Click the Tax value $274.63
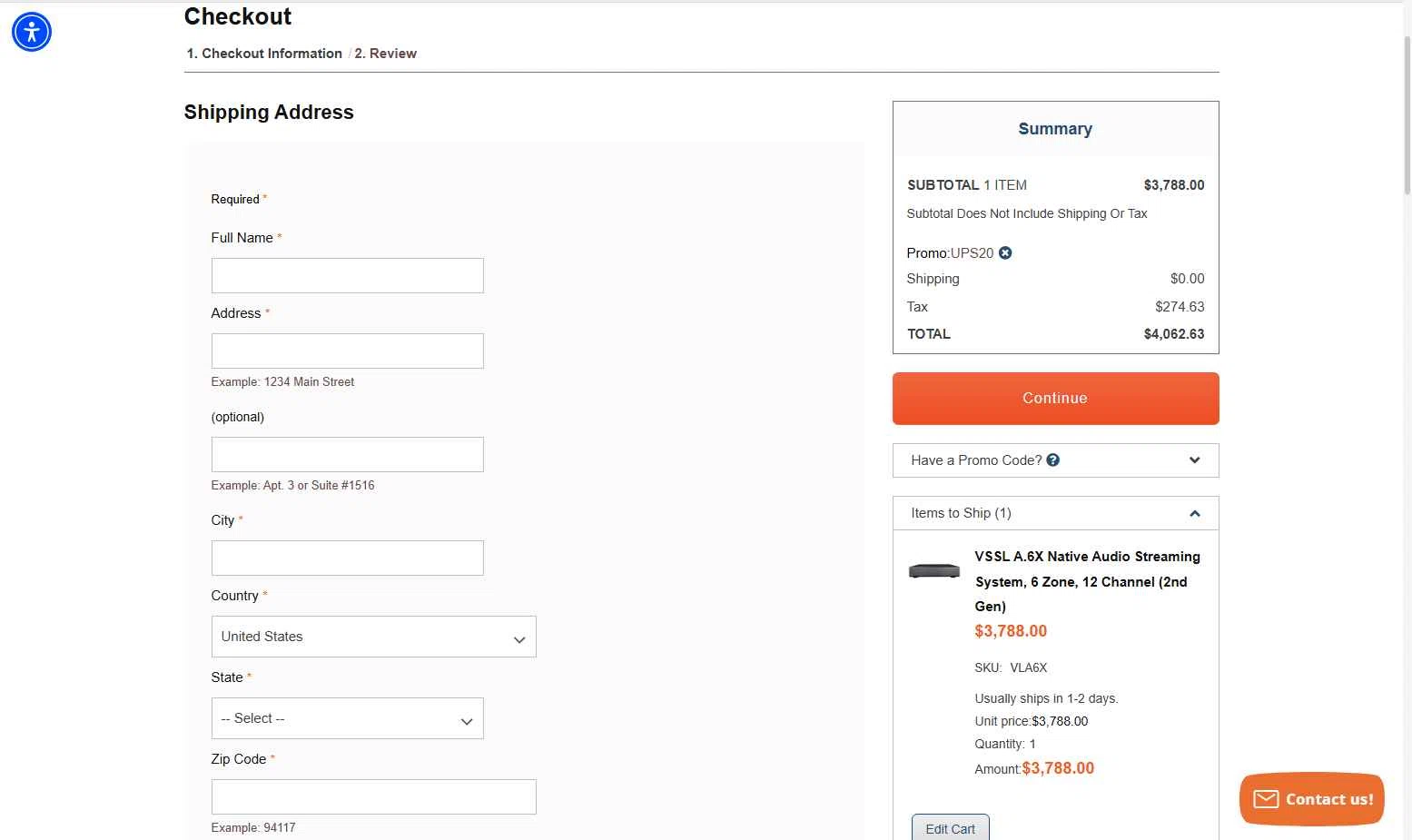The image size is (1412, 840). 1180,307
